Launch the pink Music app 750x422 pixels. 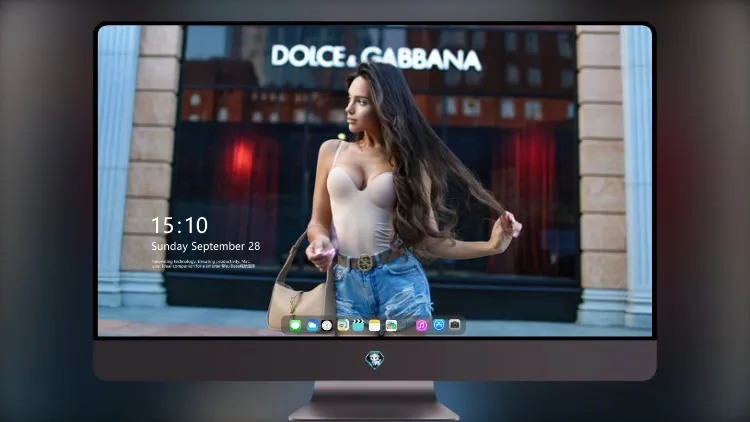[421, 326]
